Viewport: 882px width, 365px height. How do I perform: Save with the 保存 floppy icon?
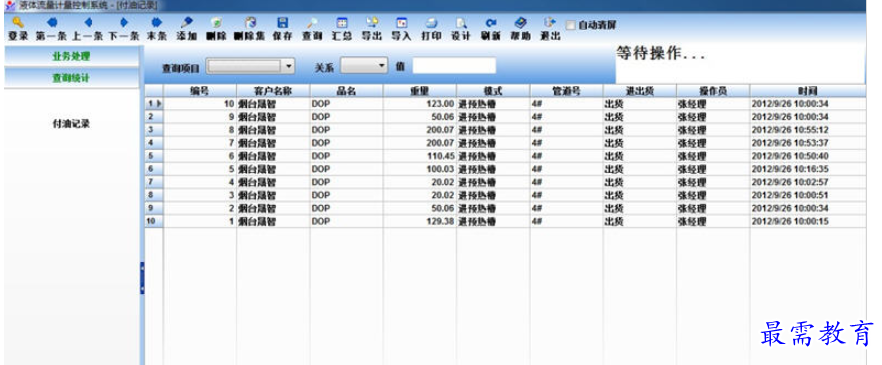coord(282,22)
